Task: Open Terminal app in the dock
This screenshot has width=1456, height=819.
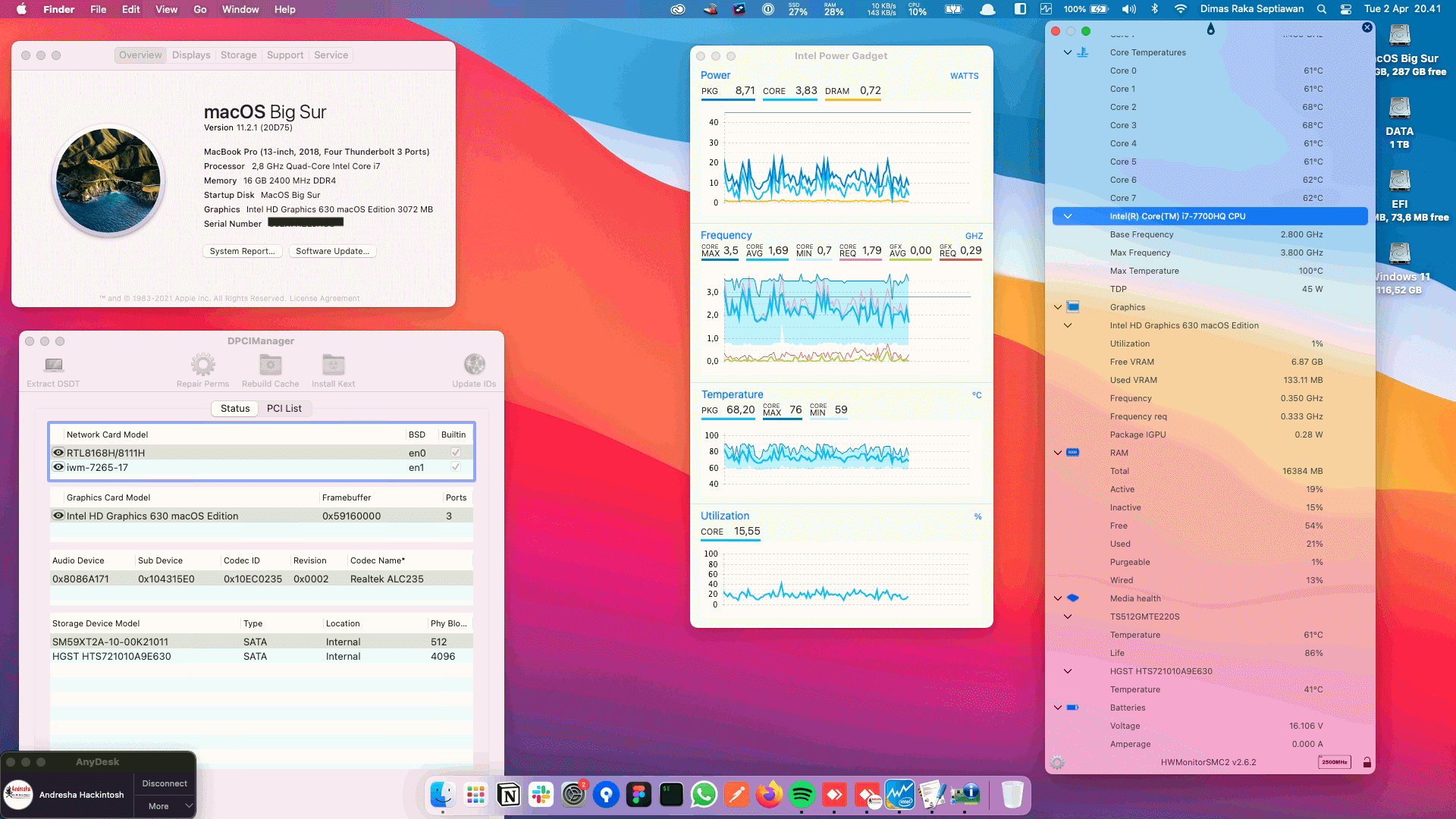Action: click(671, 795)
